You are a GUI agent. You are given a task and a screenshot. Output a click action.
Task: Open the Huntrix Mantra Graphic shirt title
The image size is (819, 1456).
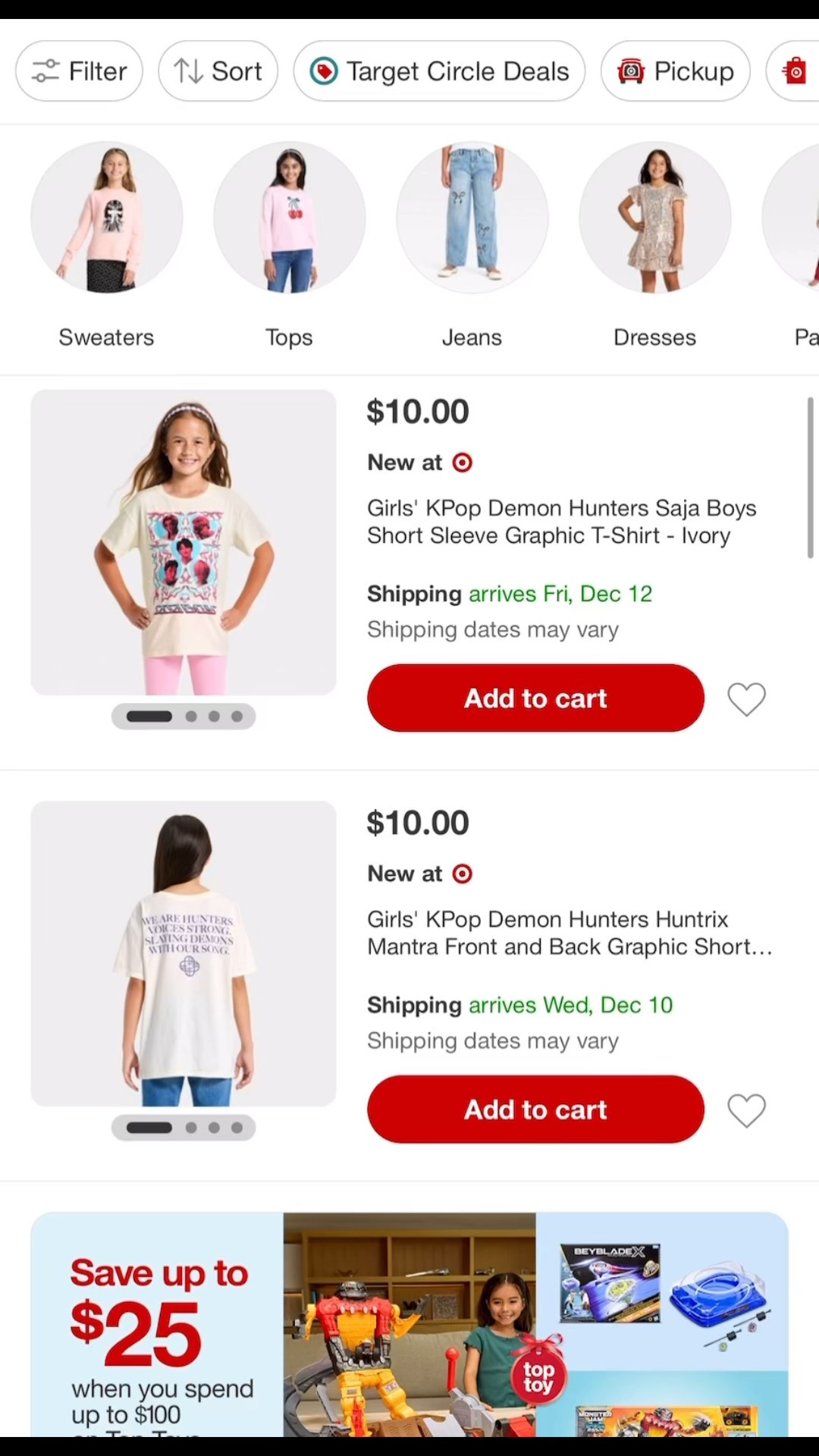tap(569, 933)
